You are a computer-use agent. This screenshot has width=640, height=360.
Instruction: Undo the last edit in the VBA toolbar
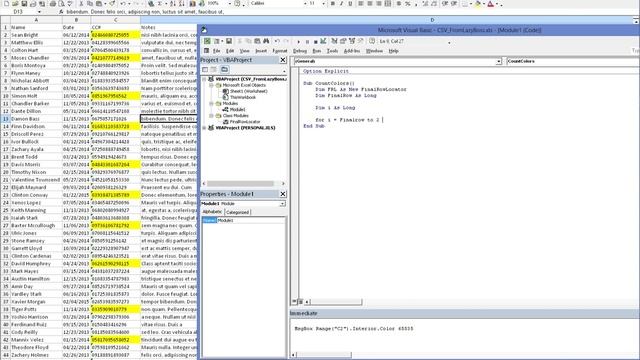(x=277, y=41)
